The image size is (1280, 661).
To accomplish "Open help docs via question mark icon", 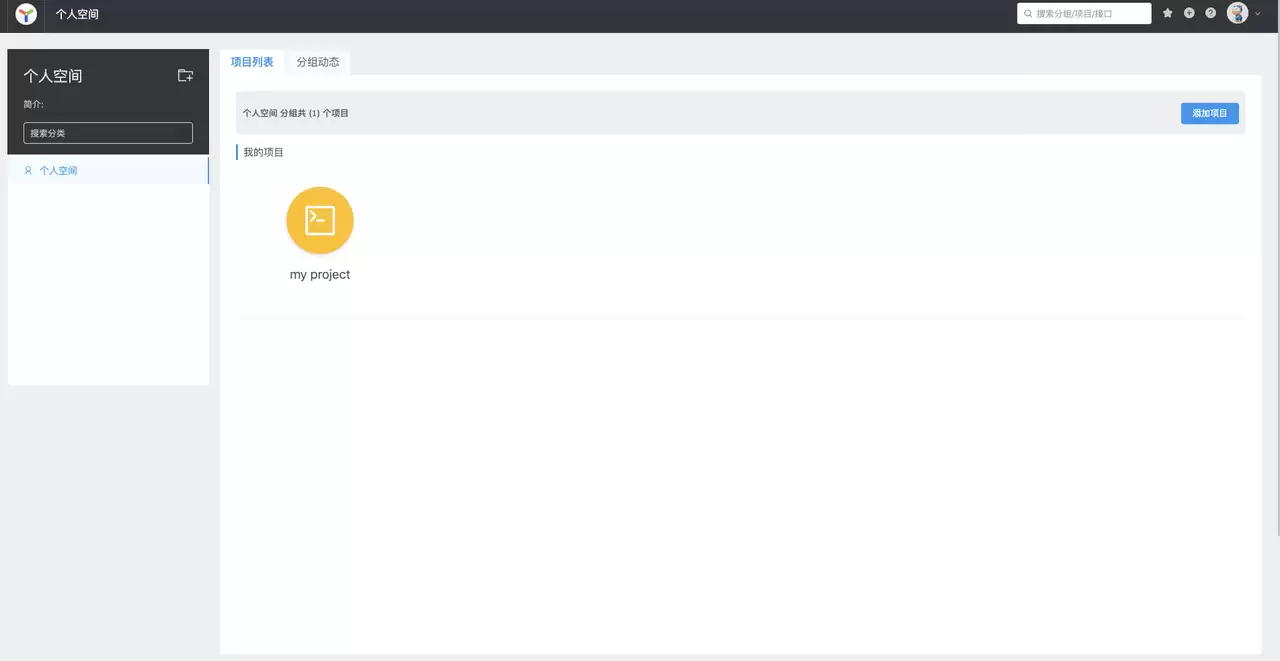I will point(1211,13).
